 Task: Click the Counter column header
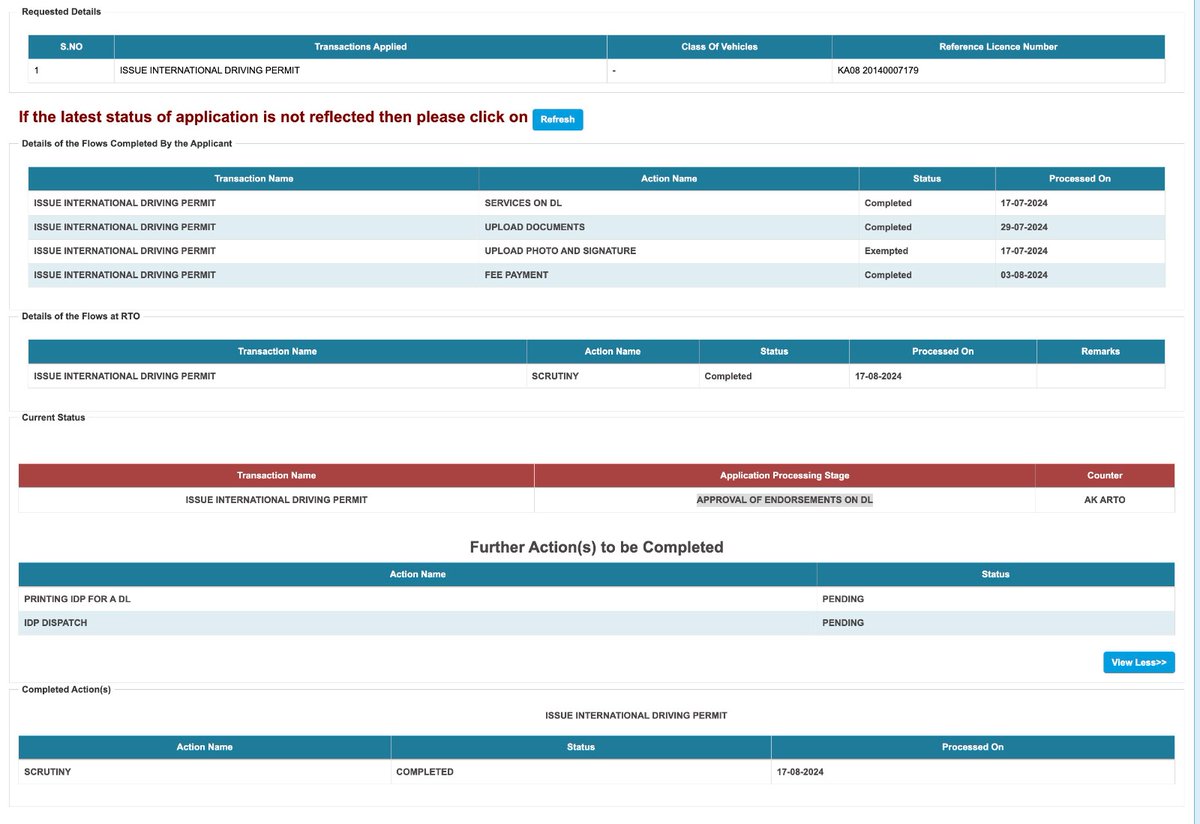1105,476
